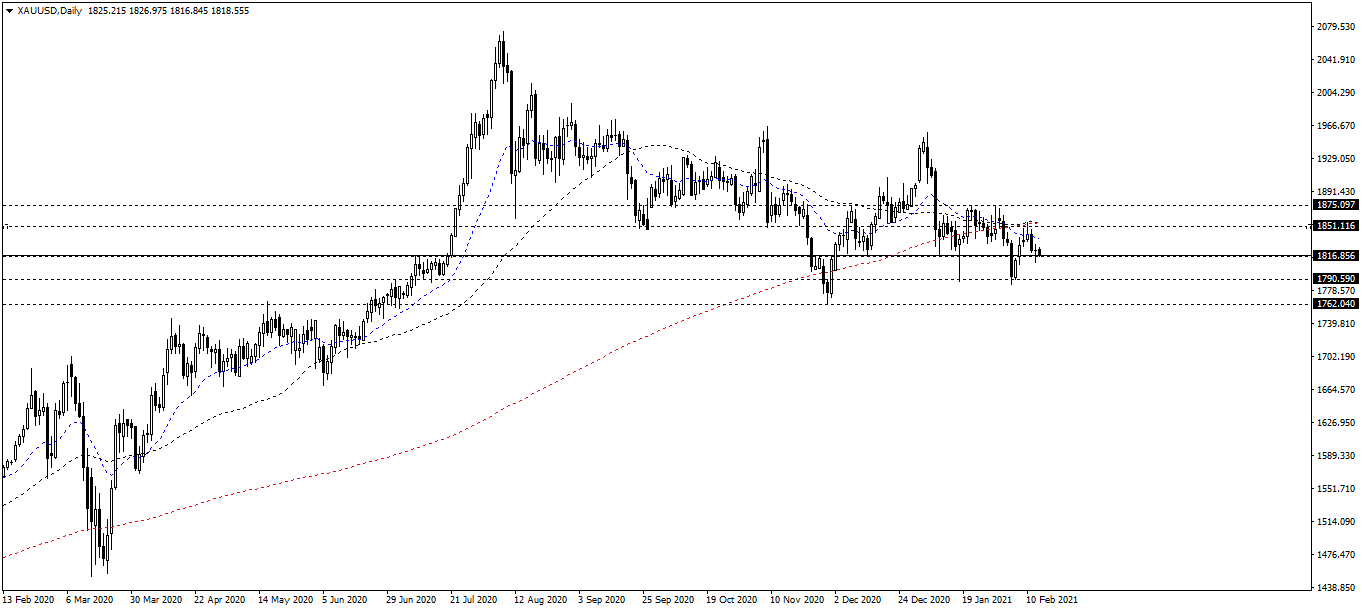1362x611 pixels.
Task: Click the 2079.530 price axis value
Action: pos(1337,27)
